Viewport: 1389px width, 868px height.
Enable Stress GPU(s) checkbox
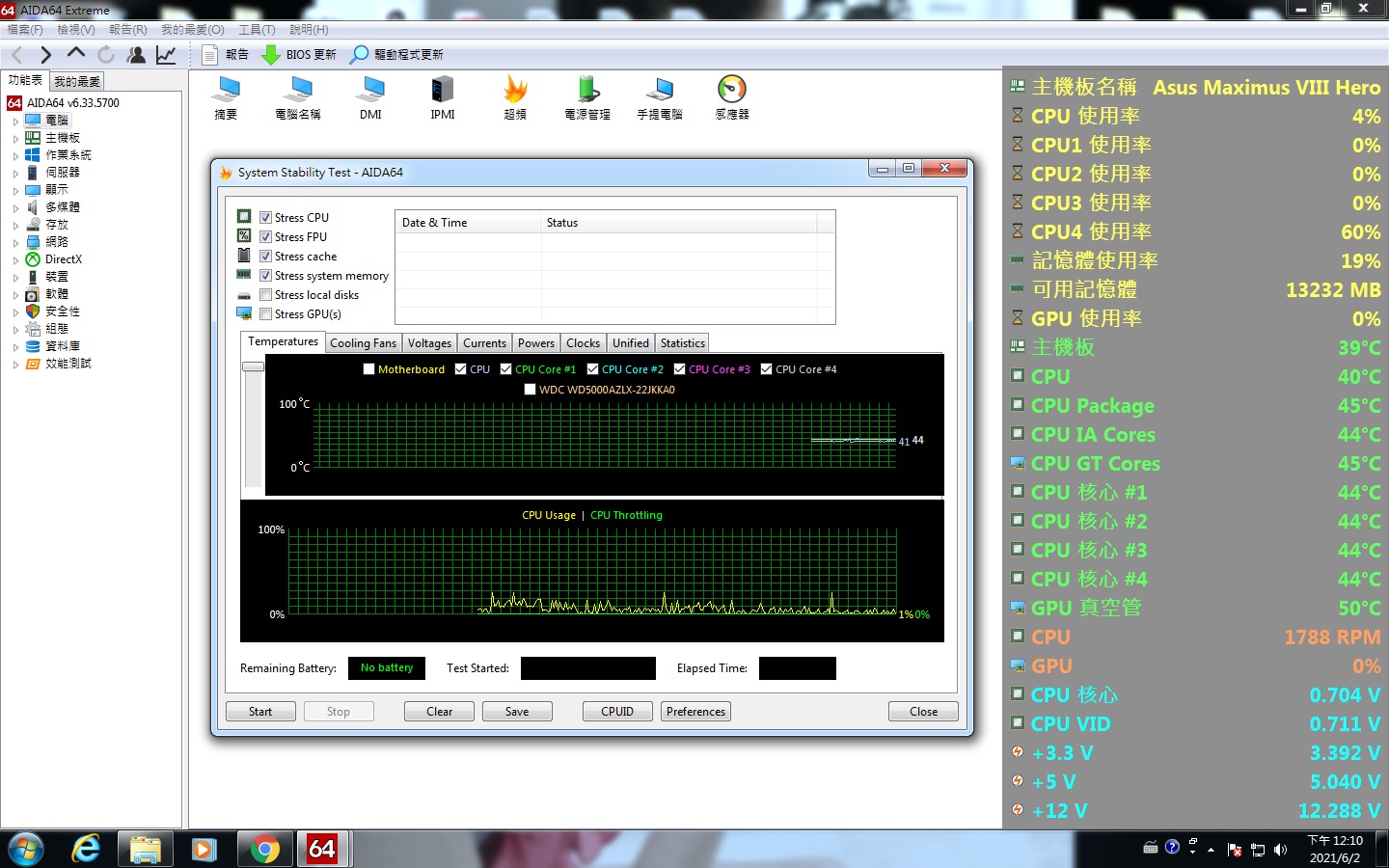pyautogui.click(x=265, y=314)
